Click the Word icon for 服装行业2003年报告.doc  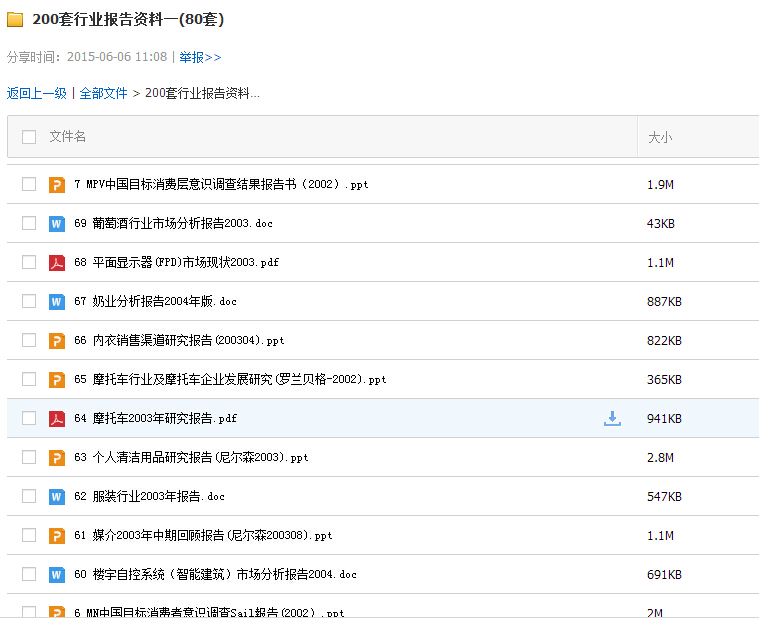coord(57,496)
